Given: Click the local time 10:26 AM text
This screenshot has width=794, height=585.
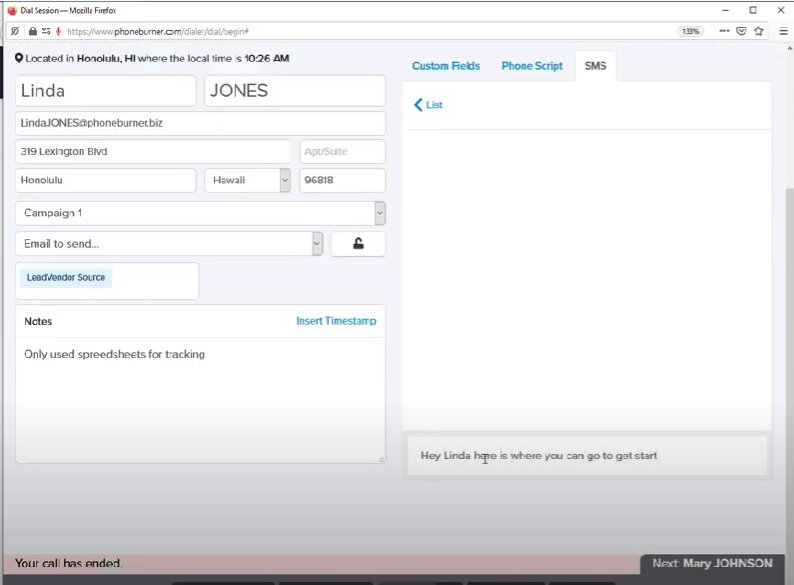Looking at the screenshot, I should coord(267,58).
